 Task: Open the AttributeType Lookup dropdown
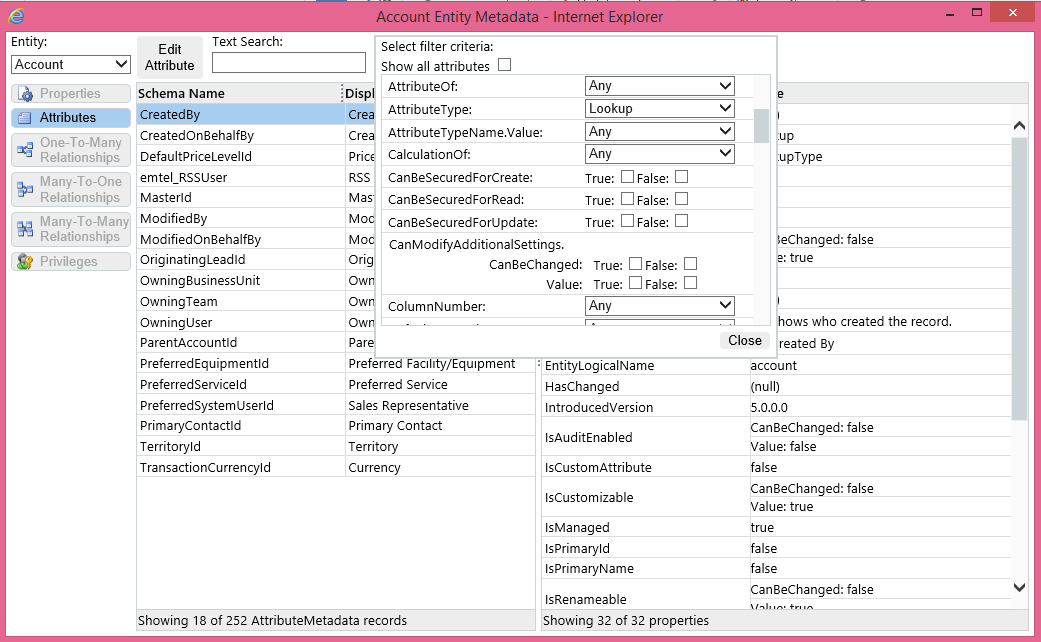click(x=660, y=108)
